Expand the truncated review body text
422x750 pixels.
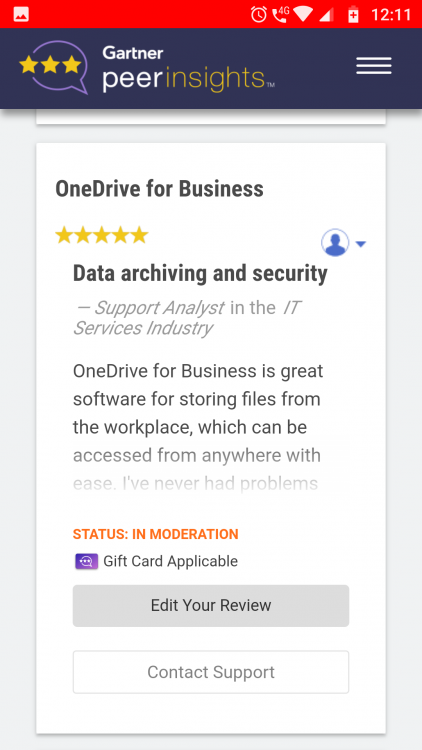click(198, 427)
